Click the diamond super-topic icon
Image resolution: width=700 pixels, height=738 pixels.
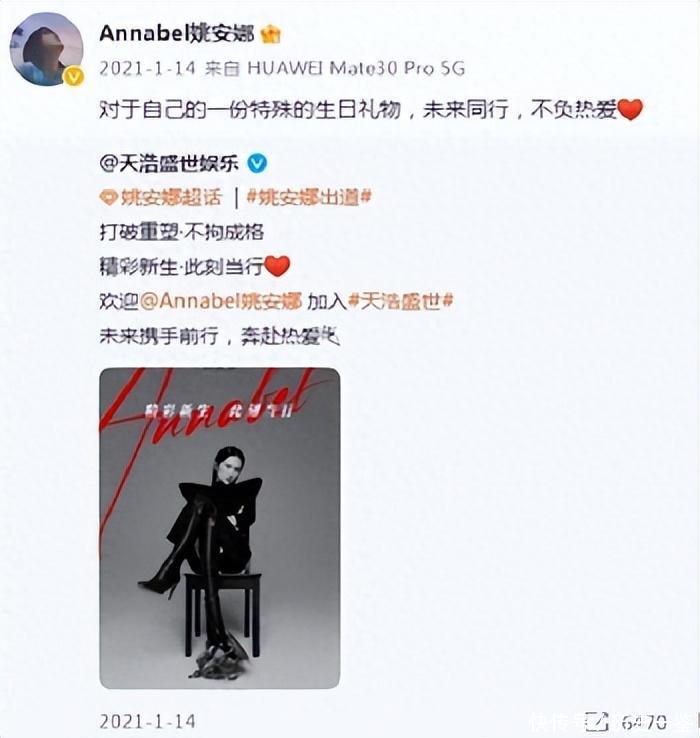click(108, 198)
